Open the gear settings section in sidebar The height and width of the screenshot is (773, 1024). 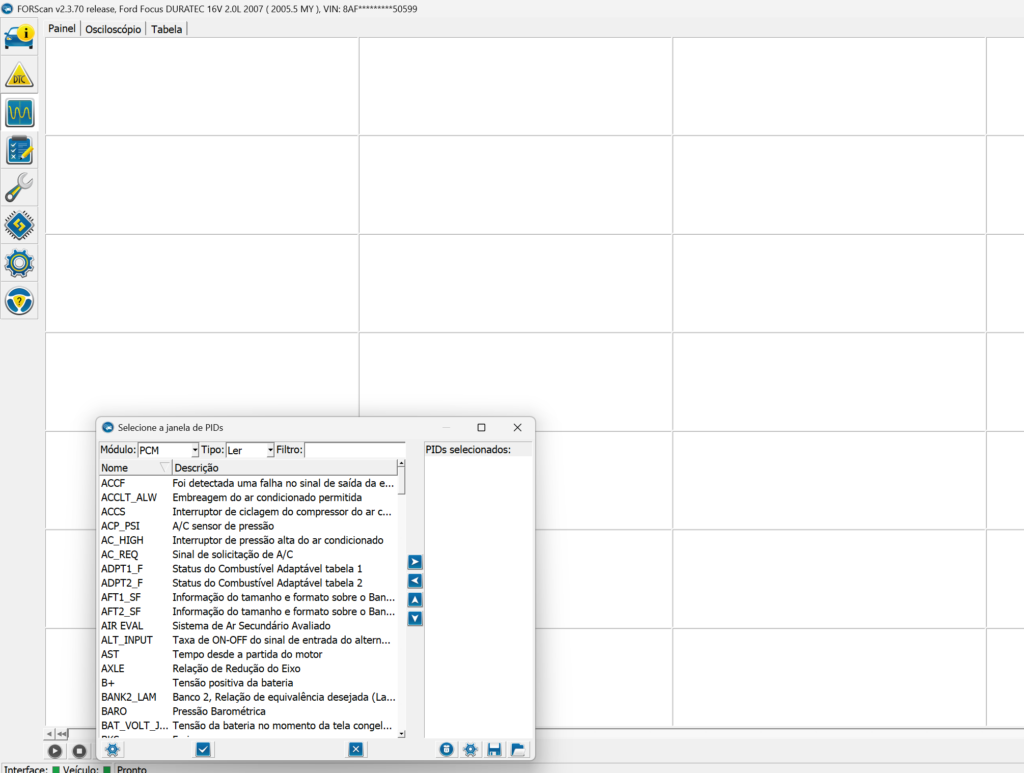(x=20, y=263)
